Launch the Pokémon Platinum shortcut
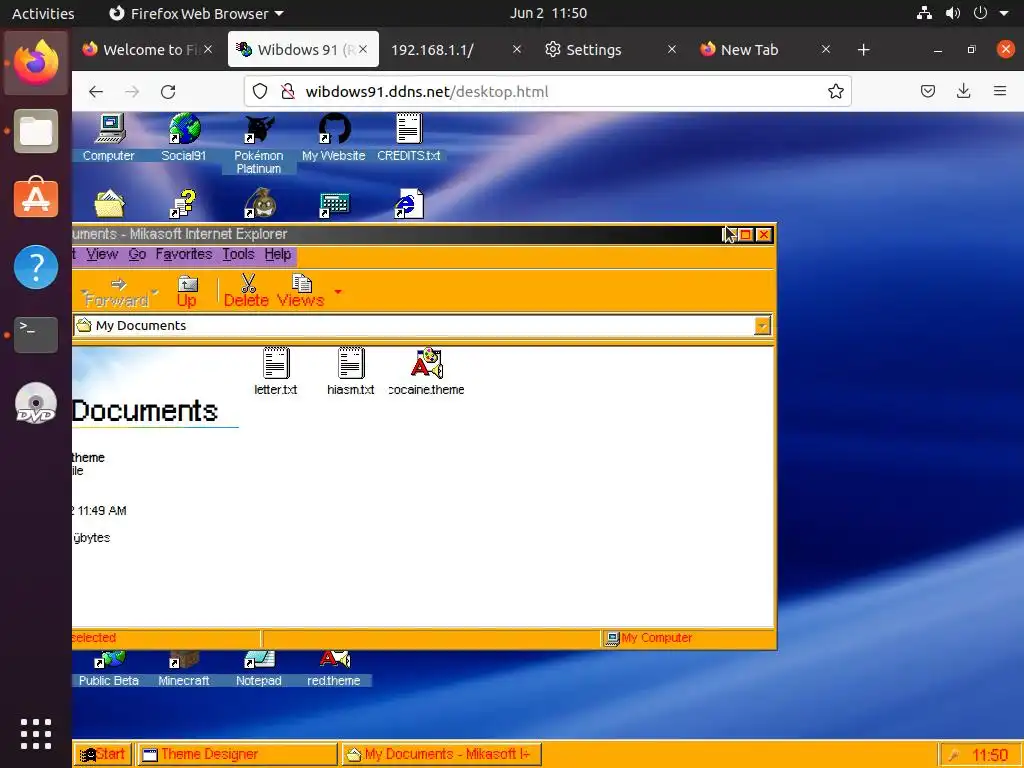Image resolution: width=1024 pixels, height=768 pixels. (259, 144)
